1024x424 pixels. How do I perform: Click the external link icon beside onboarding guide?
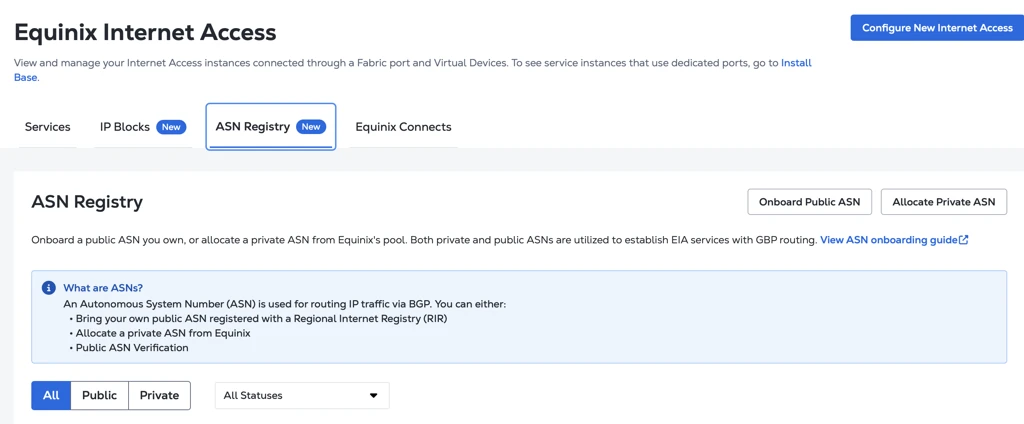coord(964,240)
